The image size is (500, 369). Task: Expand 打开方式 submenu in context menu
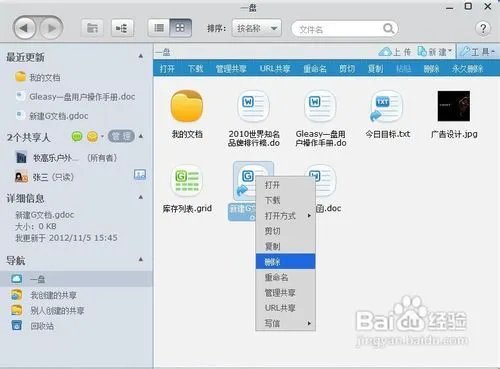pyautogui.click(x=285, y=216)
